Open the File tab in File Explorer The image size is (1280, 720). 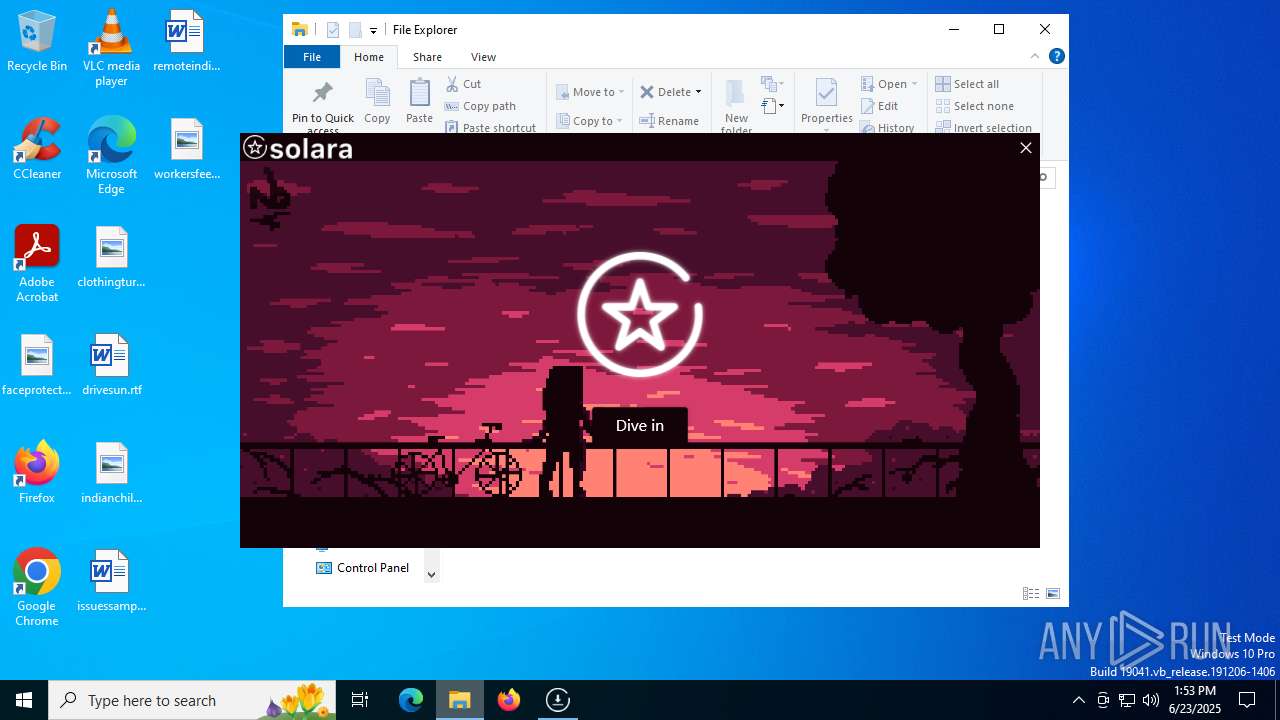tap(312, 57)
